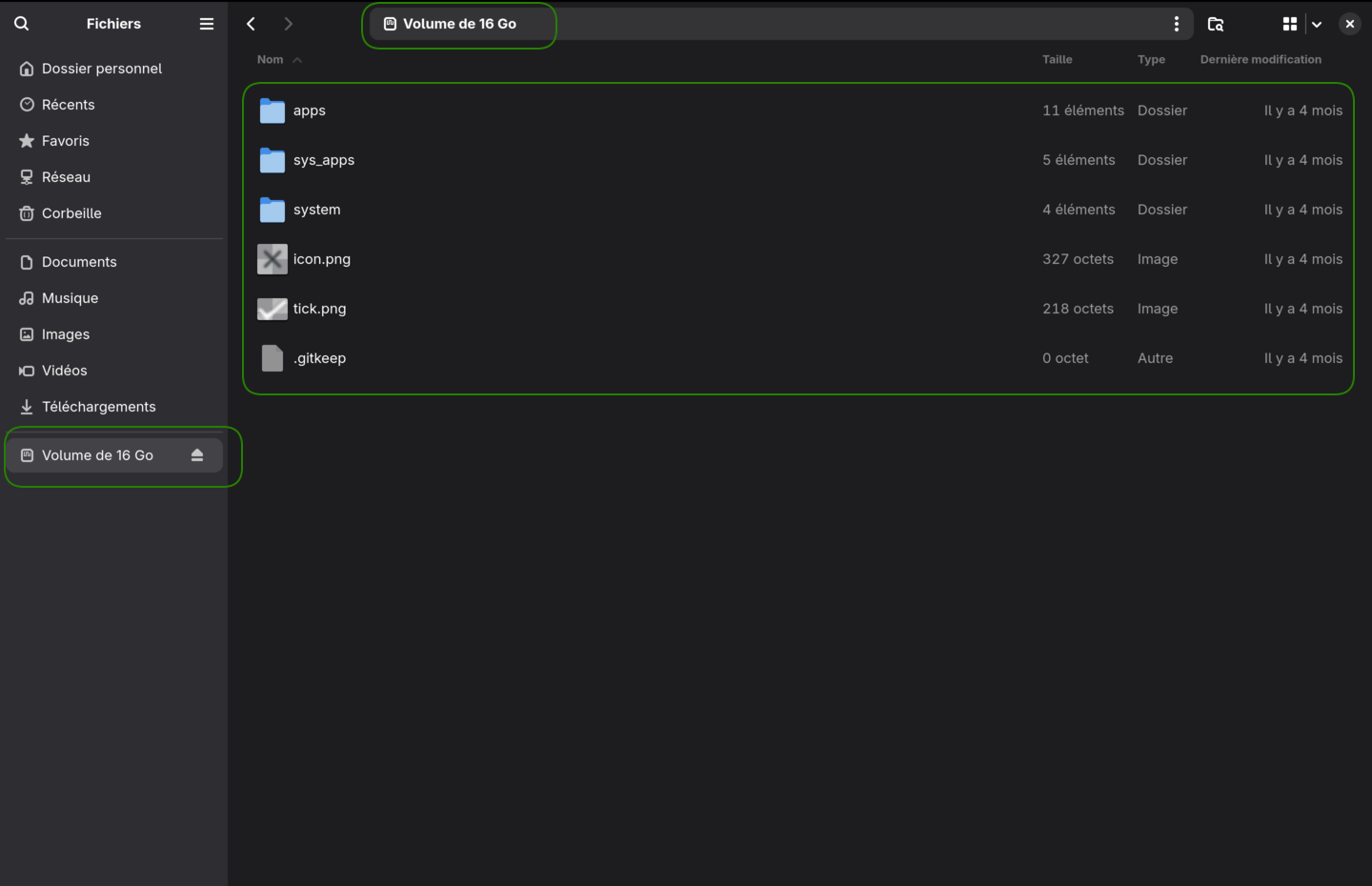Click the file search icon in the toolbar
1372x886 pixels.
(x=1216, y=24)
